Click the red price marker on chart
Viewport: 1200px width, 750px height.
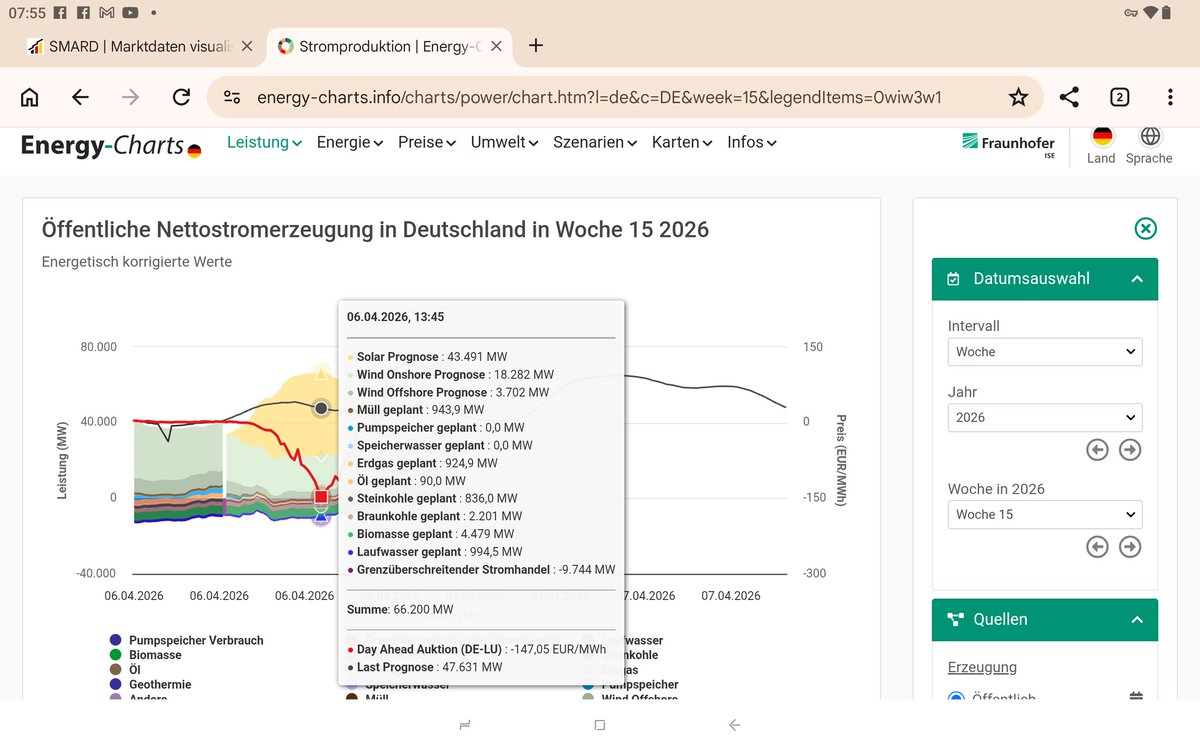(321, 497)
